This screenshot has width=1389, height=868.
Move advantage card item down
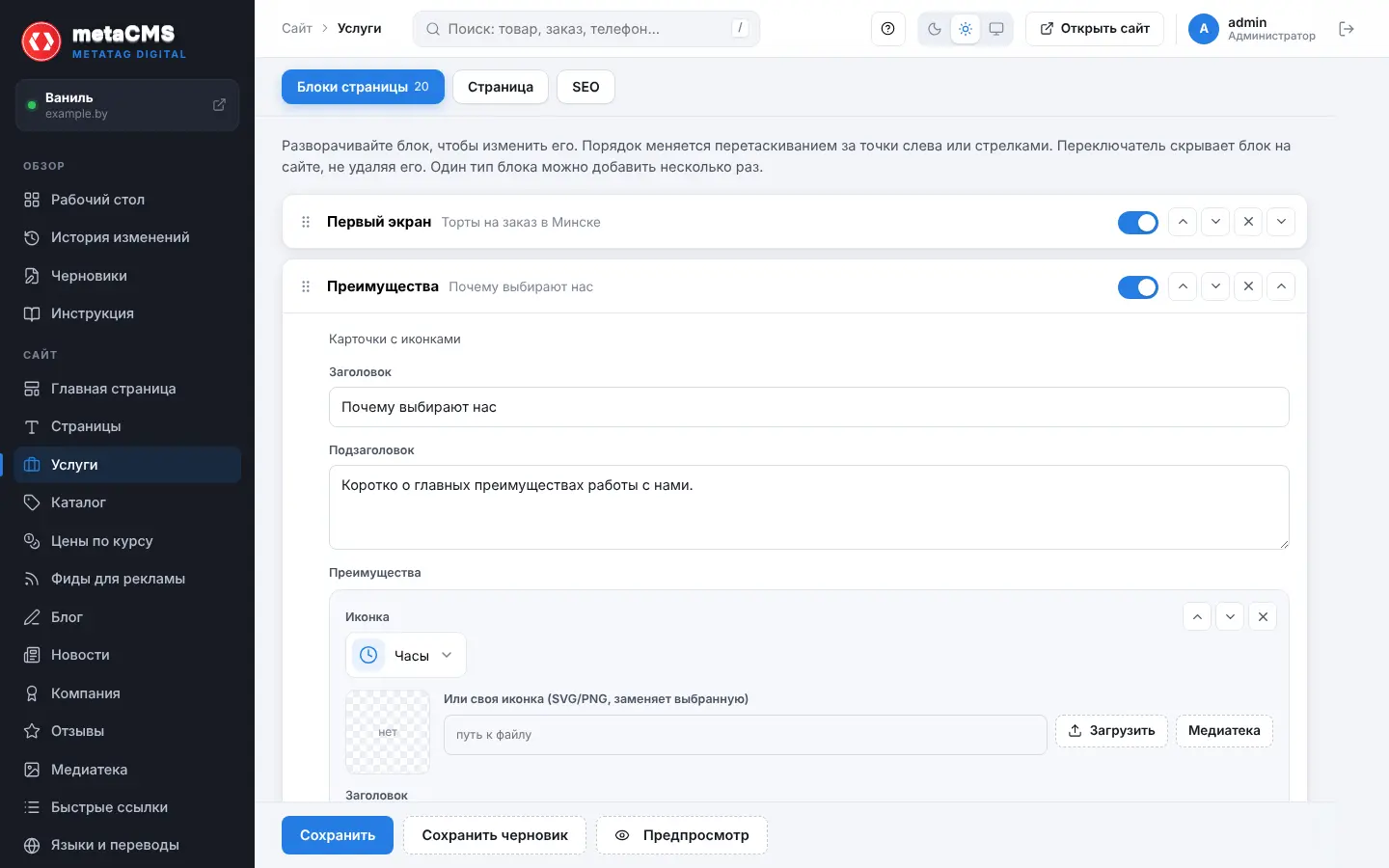click(1230, 617)
